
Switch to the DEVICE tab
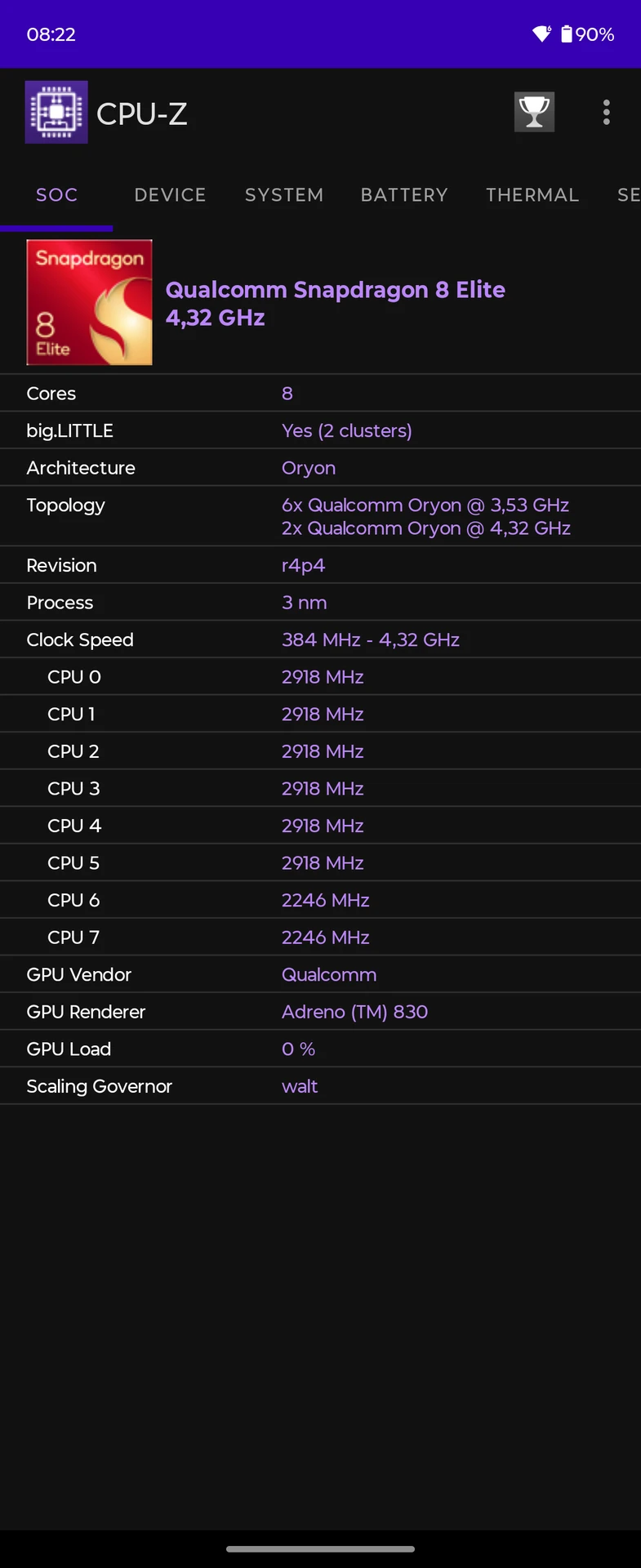click(170, 194)
